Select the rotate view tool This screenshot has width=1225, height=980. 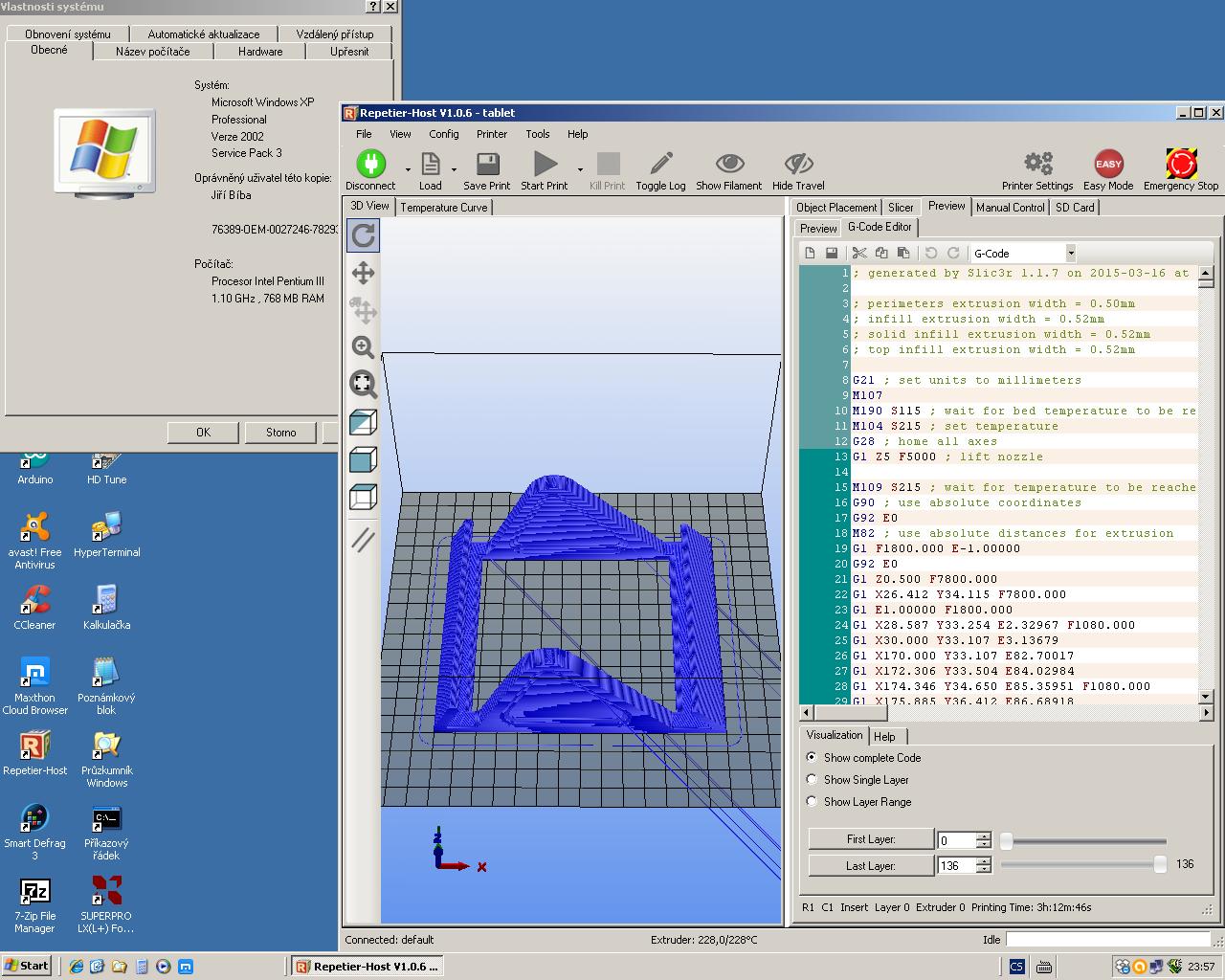click(364, 234)
